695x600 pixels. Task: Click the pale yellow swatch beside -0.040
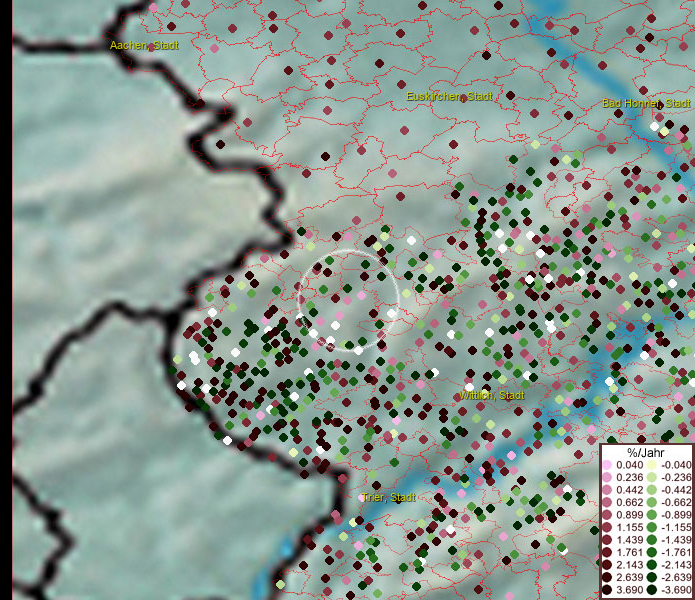coord(652,465)
